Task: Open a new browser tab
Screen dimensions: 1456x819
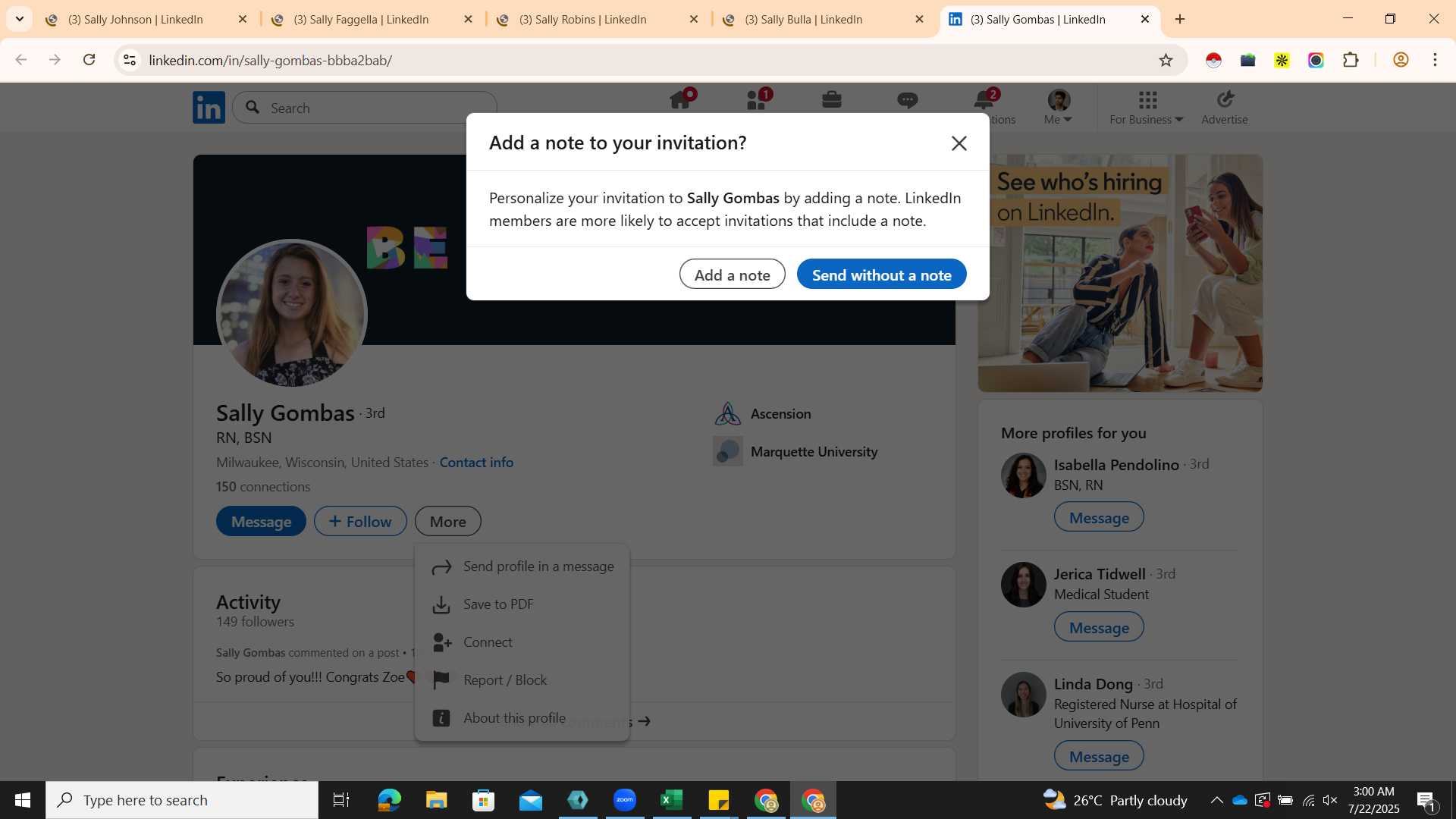Action: [x=1179, y=19]
